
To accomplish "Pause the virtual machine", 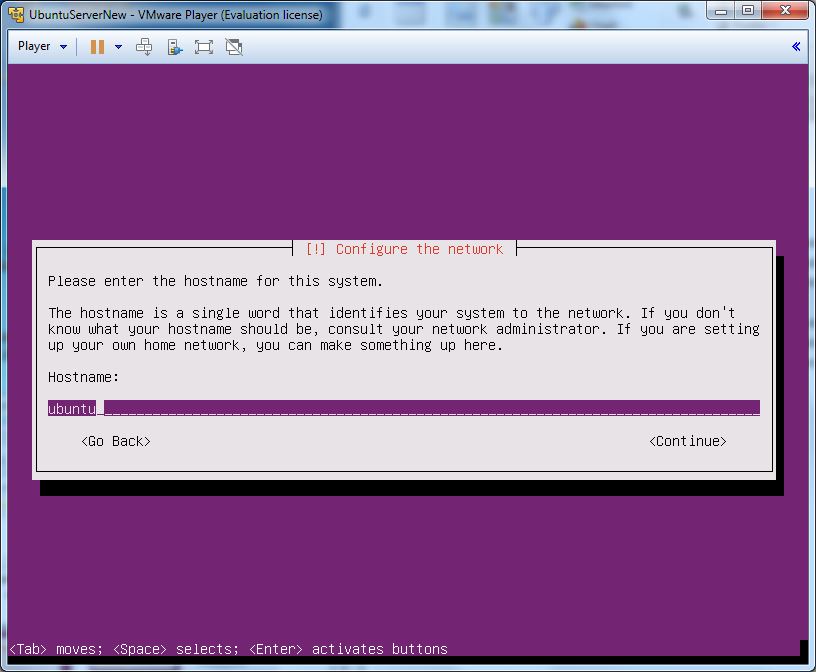I will [97, 47].
